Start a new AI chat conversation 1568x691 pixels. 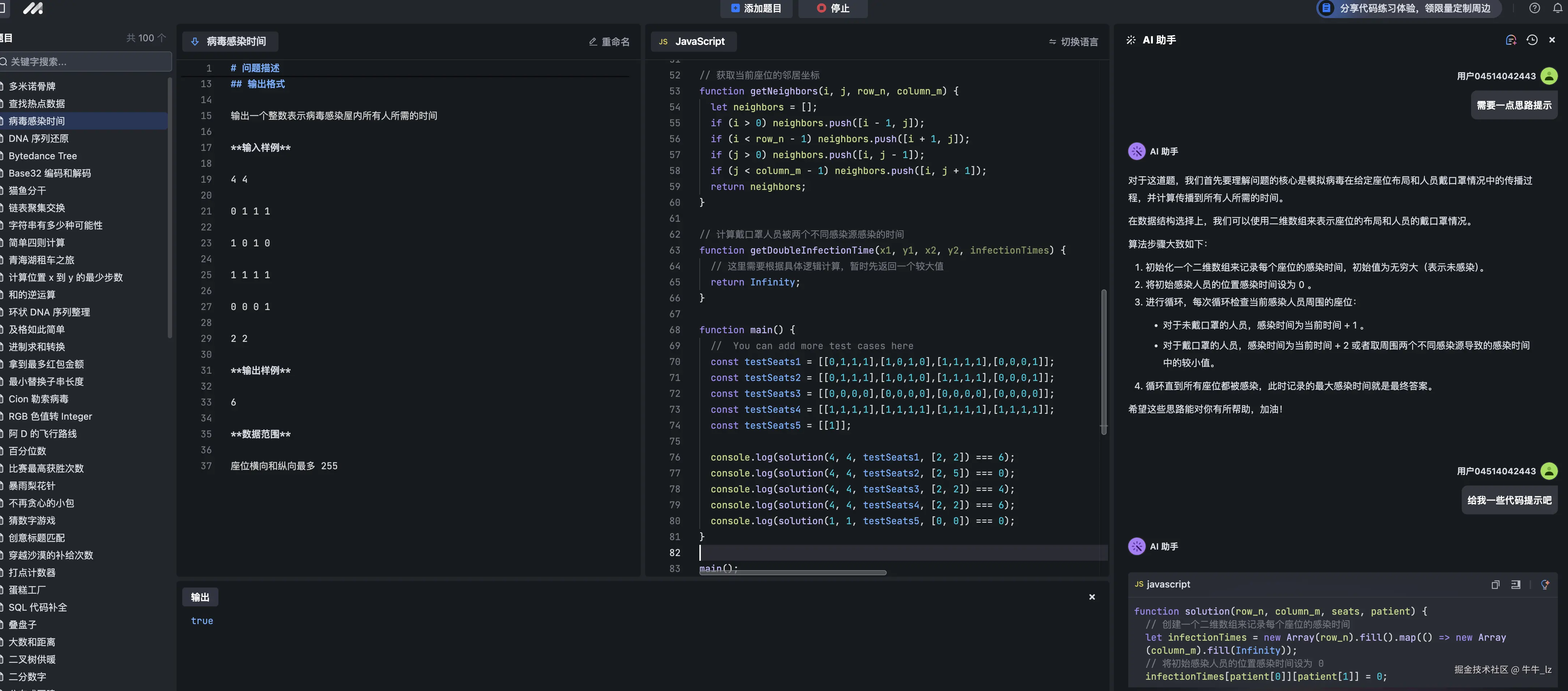[x=1510, y=40]
